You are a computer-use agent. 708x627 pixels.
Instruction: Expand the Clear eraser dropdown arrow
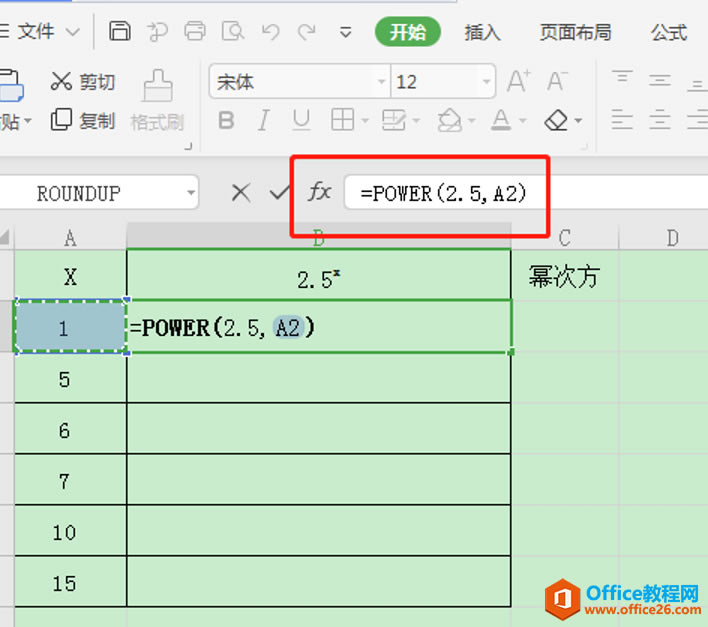click(x=578, y=121)
